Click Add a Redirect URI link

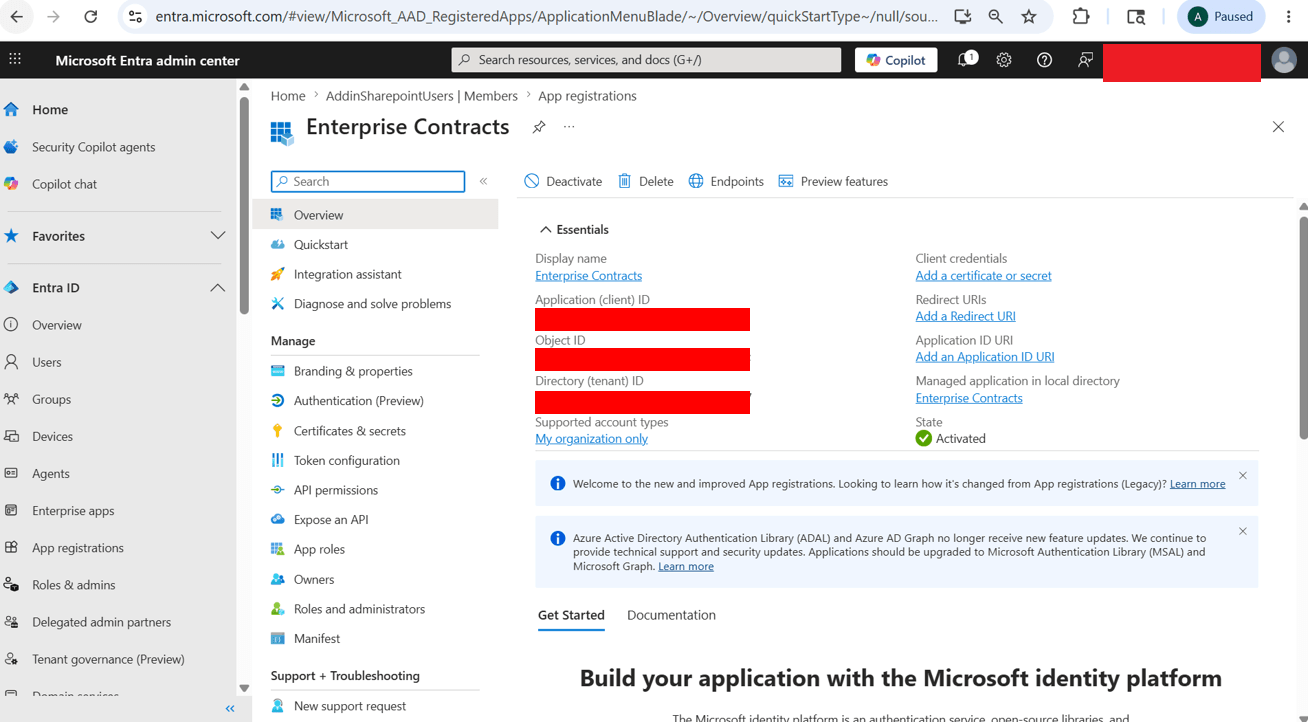pos(965,316)
